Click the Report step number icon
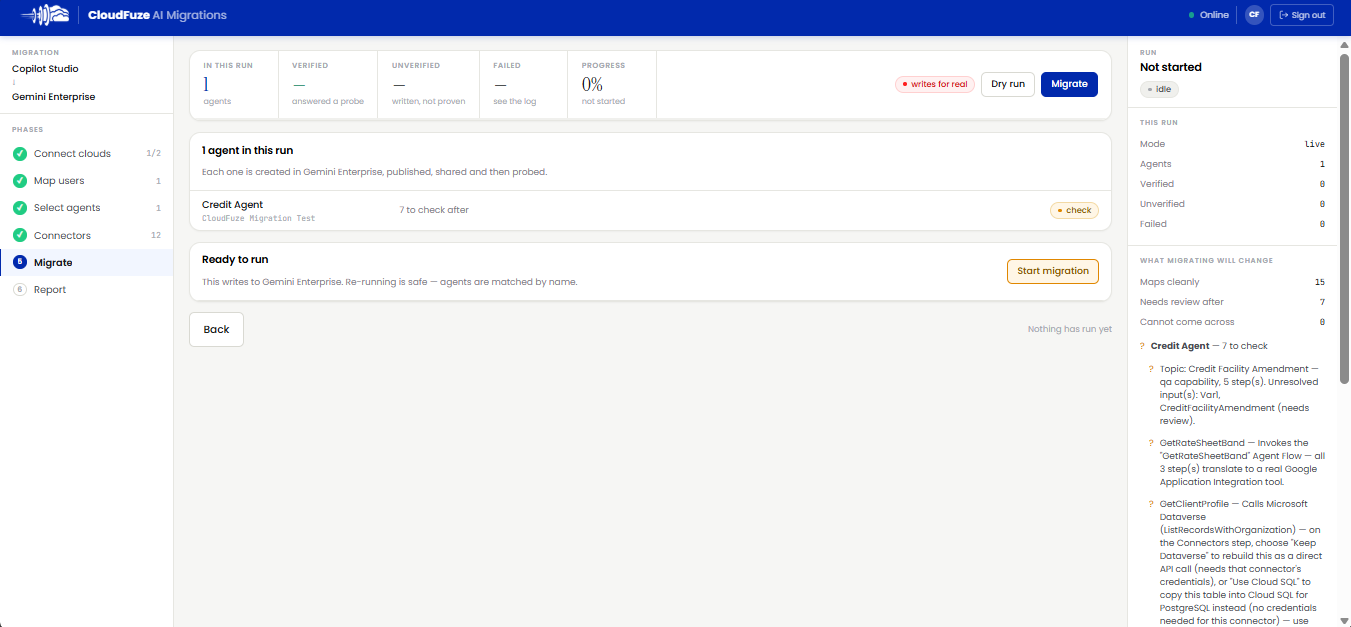The width and height of the screenshot is (1351, 627). point(20,290)
